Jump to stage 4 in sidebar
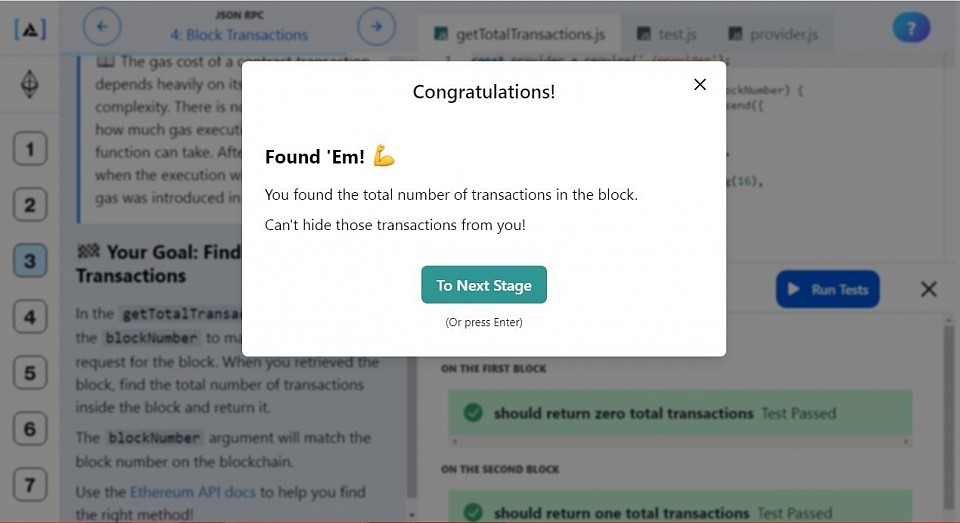Screen dimensions: 960x523 30,317
